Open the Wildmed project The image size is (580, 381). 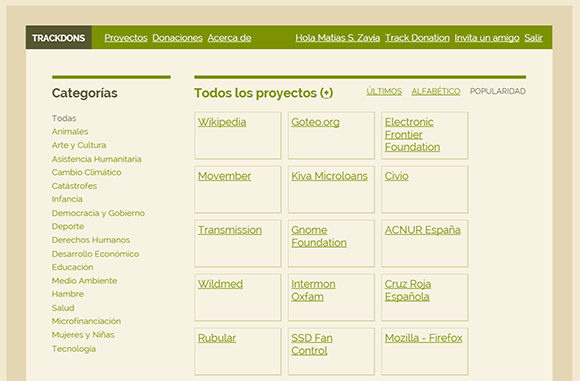[220, 284]
